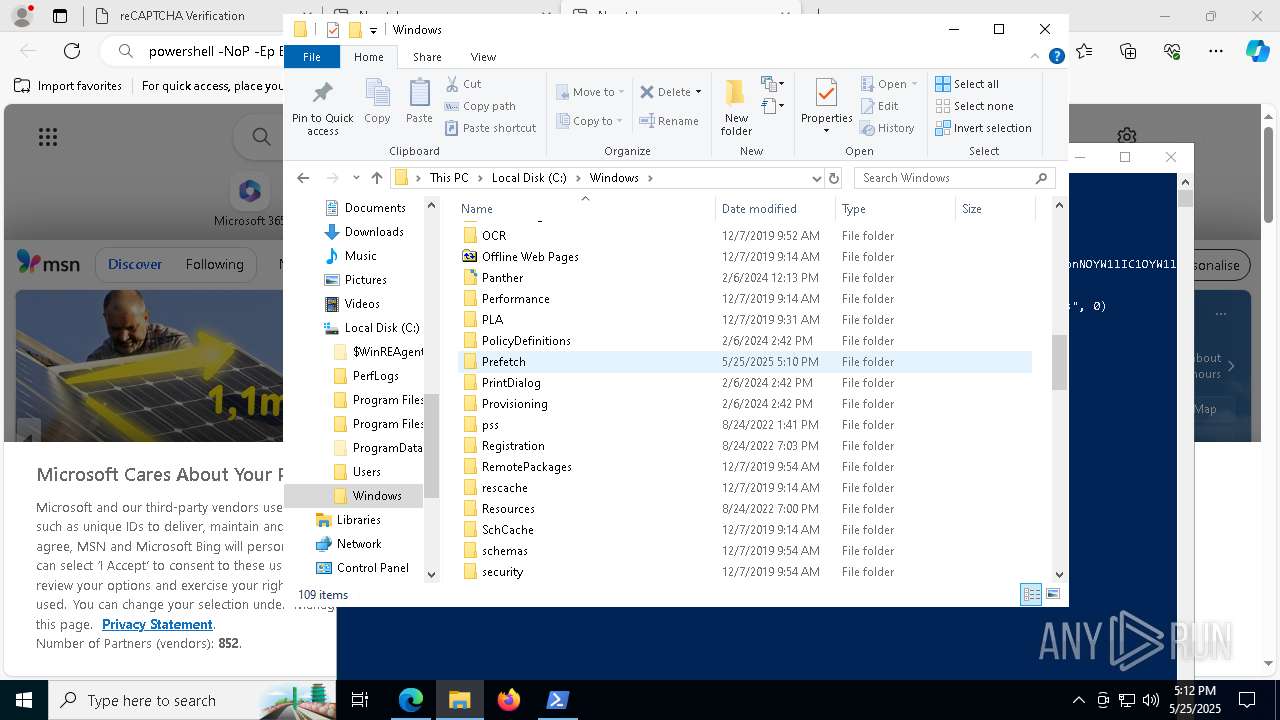The width and height of the screenshot is (1280, 720).
Task: Switch to details view layout icon
Action: click(1031, 594)
